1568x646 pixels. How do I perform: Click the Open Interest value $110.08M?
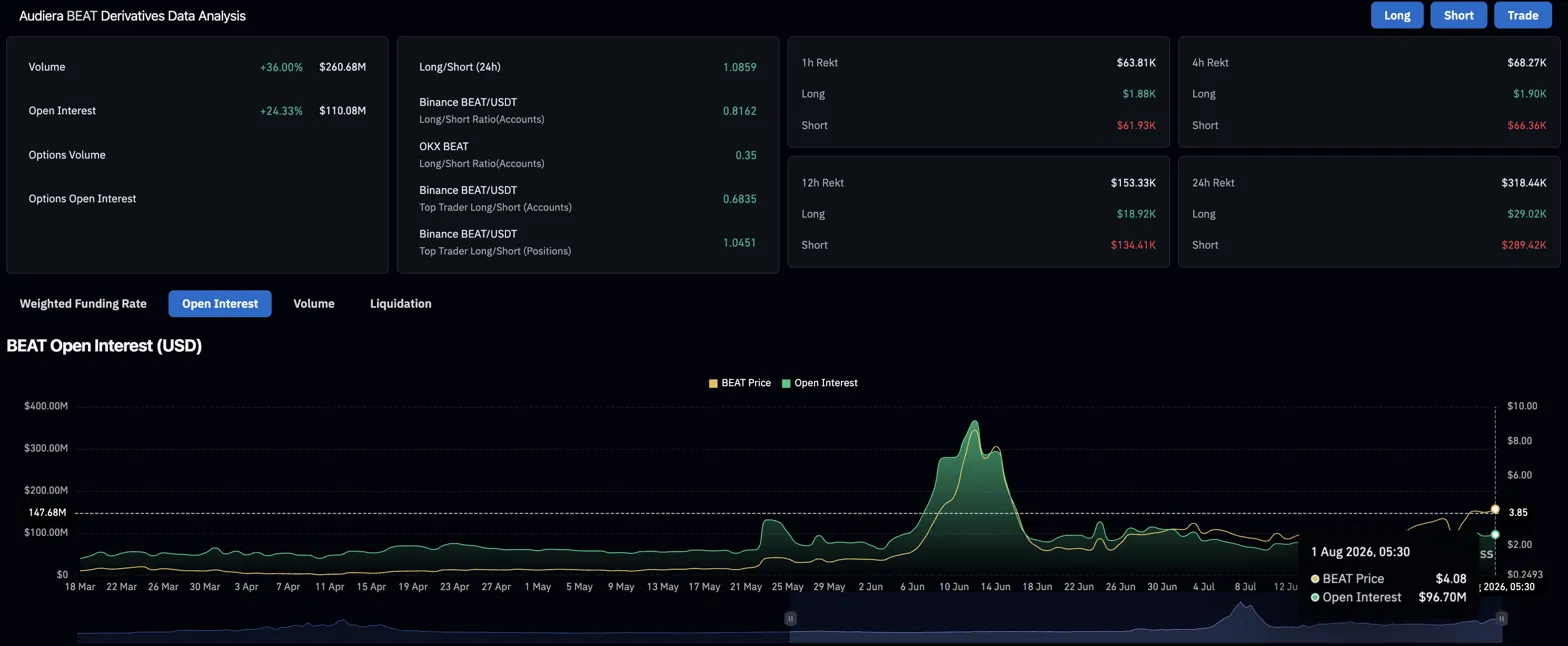tap(342, 111)
